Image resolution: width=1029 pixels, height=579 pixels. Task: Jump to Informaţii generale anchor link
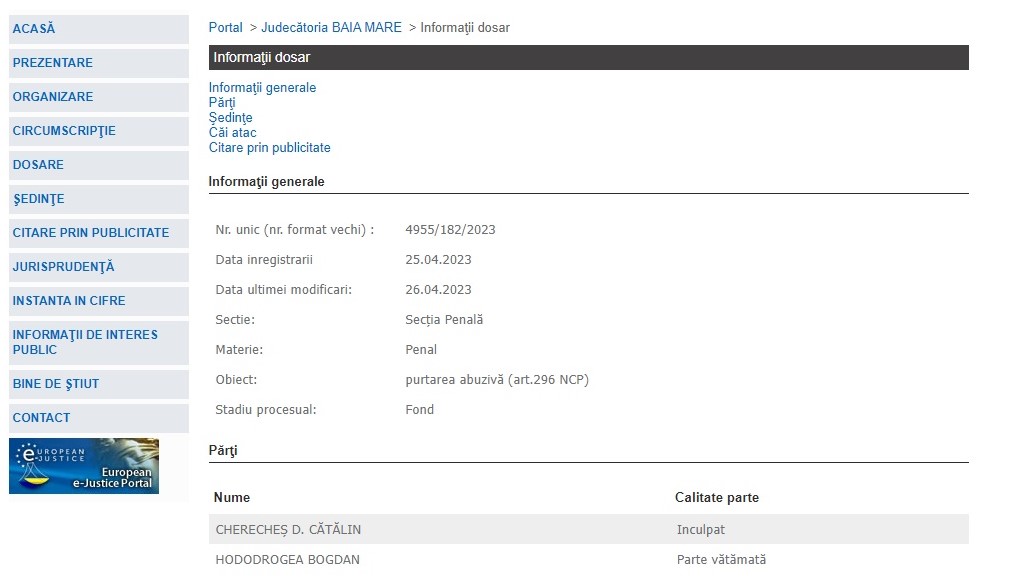(x=262, y=88)
